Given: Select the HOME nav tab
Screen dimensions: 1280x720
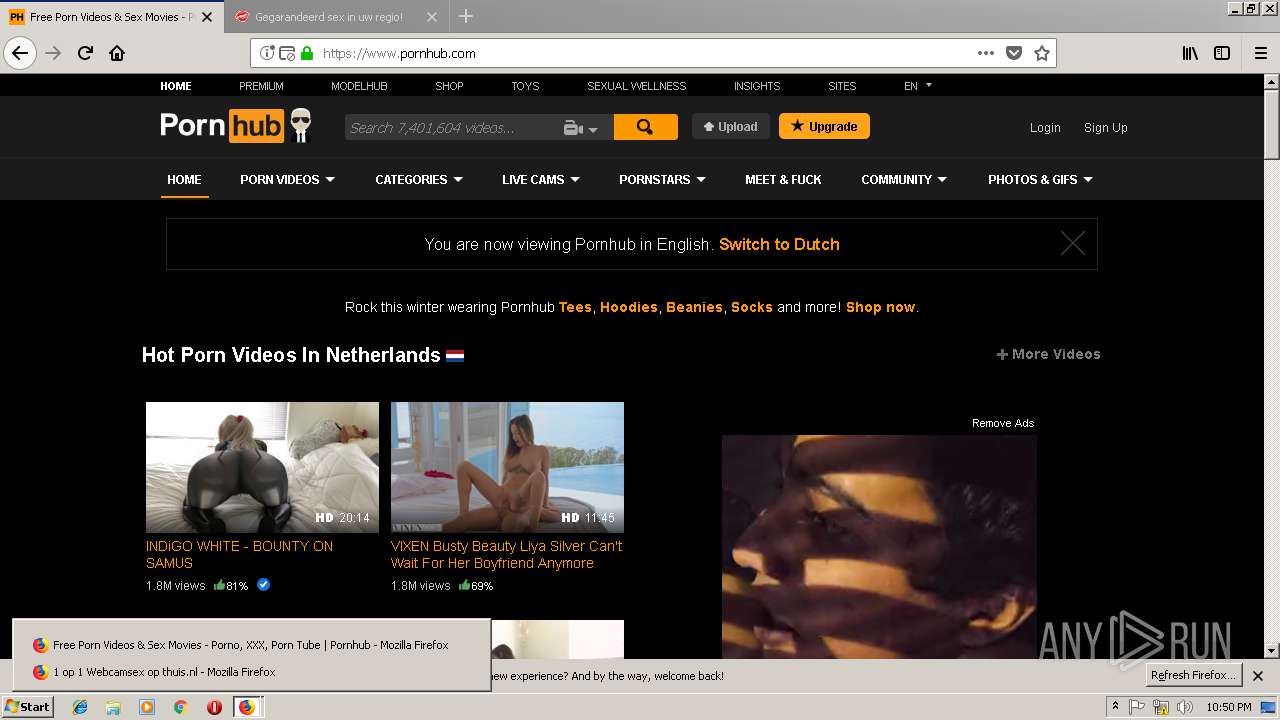Looking at the screenshot, I should pos(184,180).
